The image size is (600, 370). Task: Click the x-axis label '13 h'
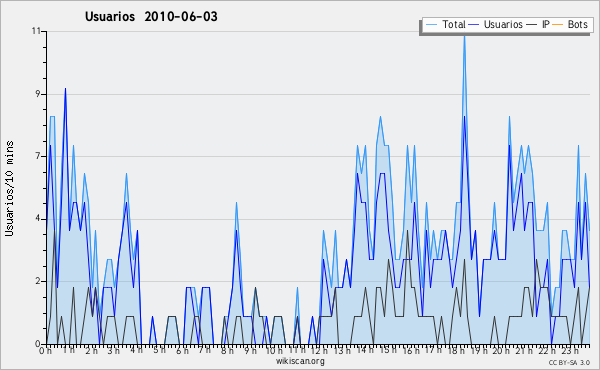[342, 350]
